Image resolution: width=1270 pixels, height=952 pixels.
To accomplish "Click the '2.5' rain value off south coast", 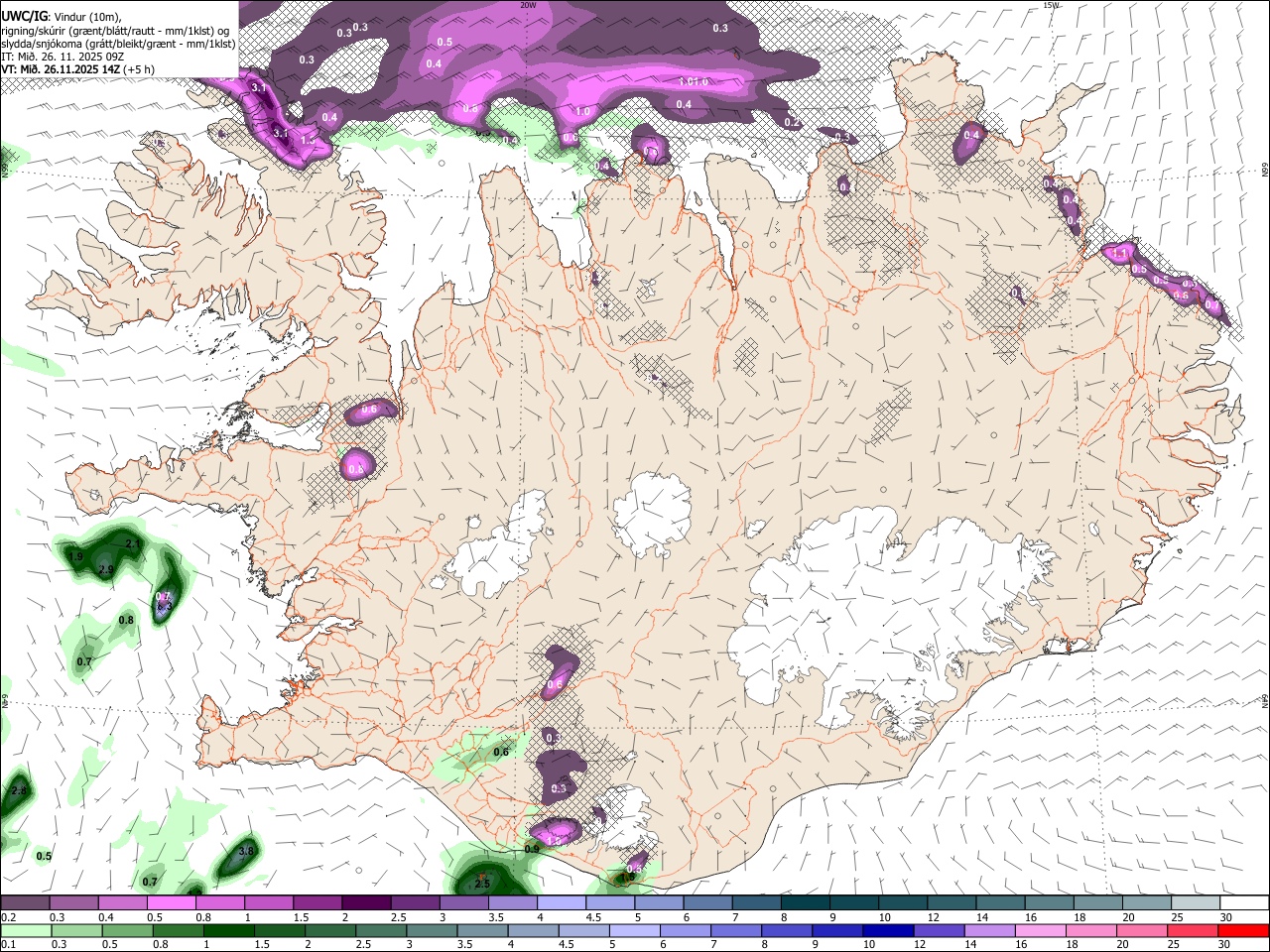I will [x=482, y=883].
